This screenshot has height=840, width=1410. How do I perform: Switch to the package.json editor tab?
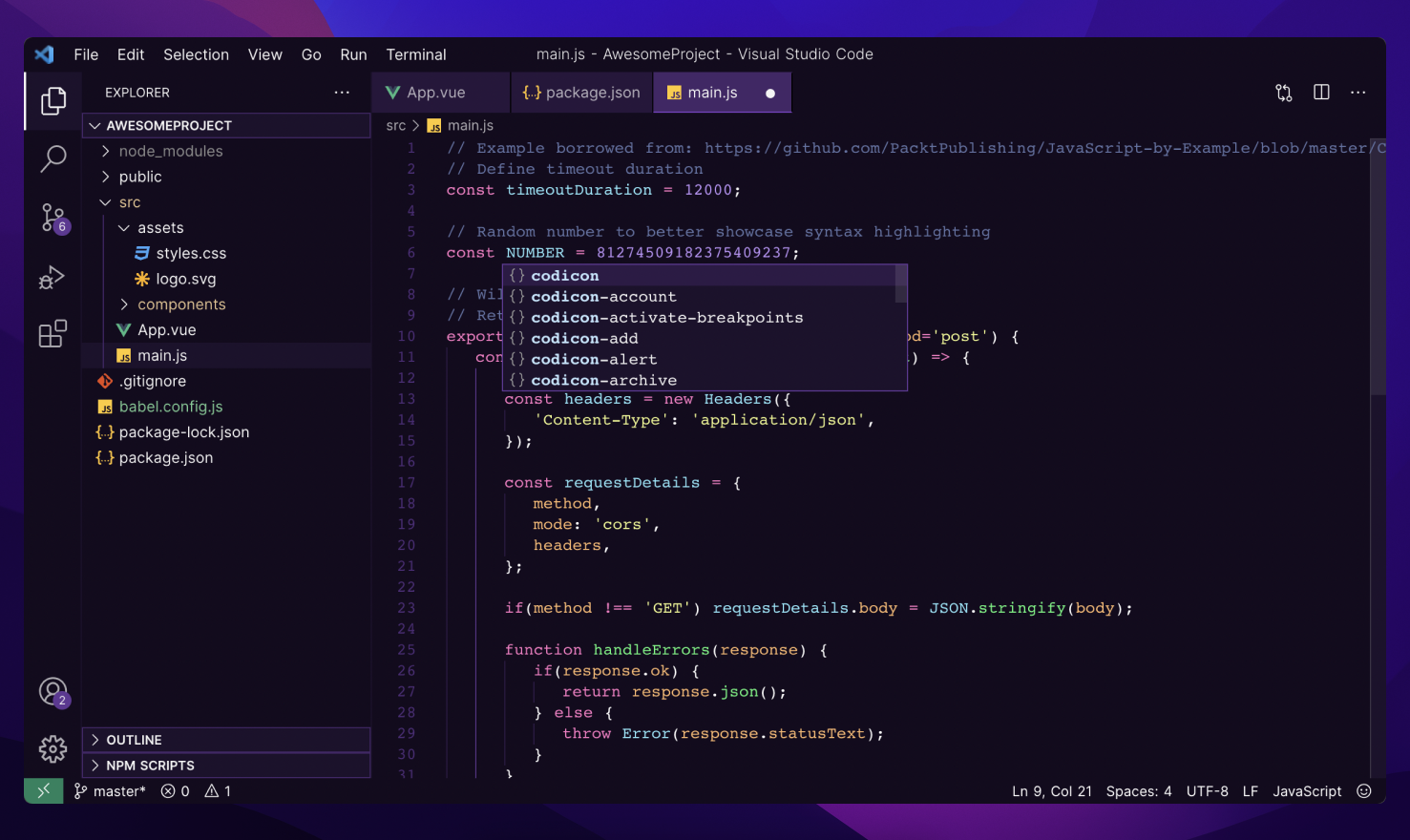pos(581,93)
